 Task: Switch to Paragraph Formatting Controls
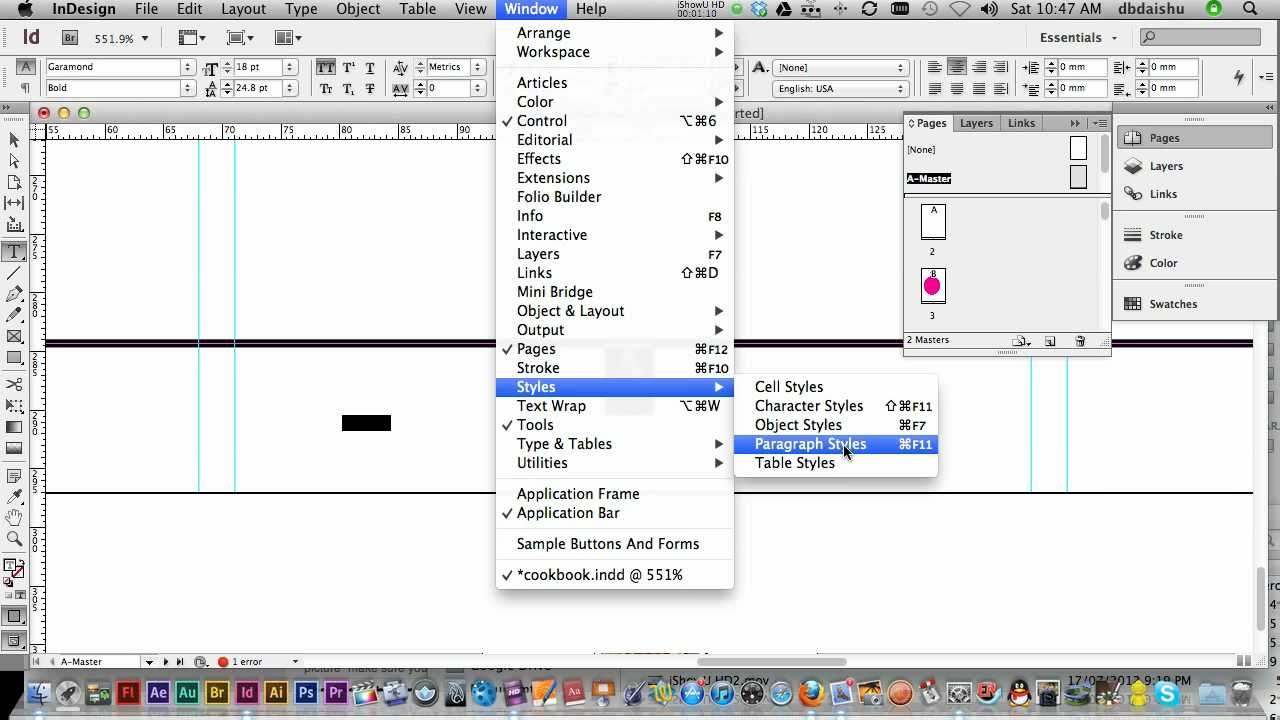point(26,88)
